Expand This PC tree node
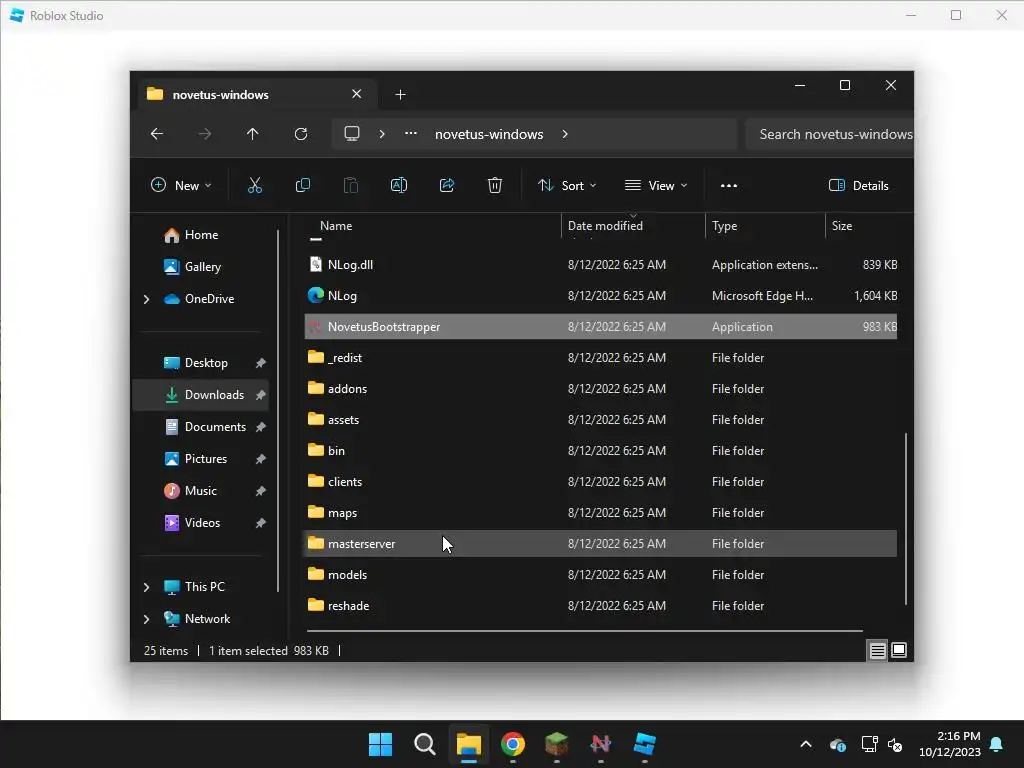Viewport: 1024px width, 768px height. (146, 587)
